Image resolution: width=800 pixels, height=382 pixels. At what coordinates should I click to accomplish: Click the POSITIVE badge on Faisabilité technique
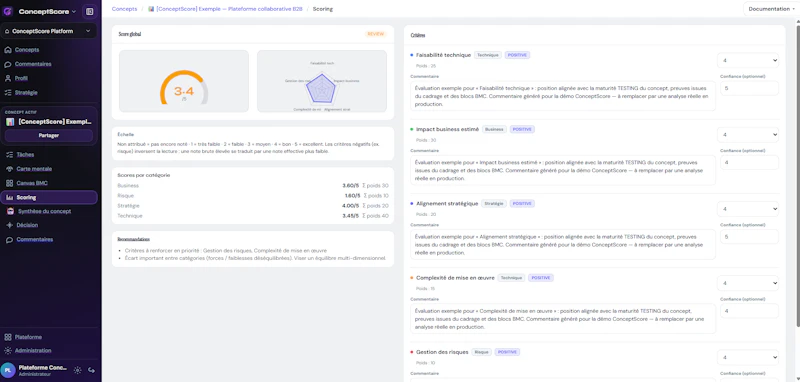pos(517,55)
